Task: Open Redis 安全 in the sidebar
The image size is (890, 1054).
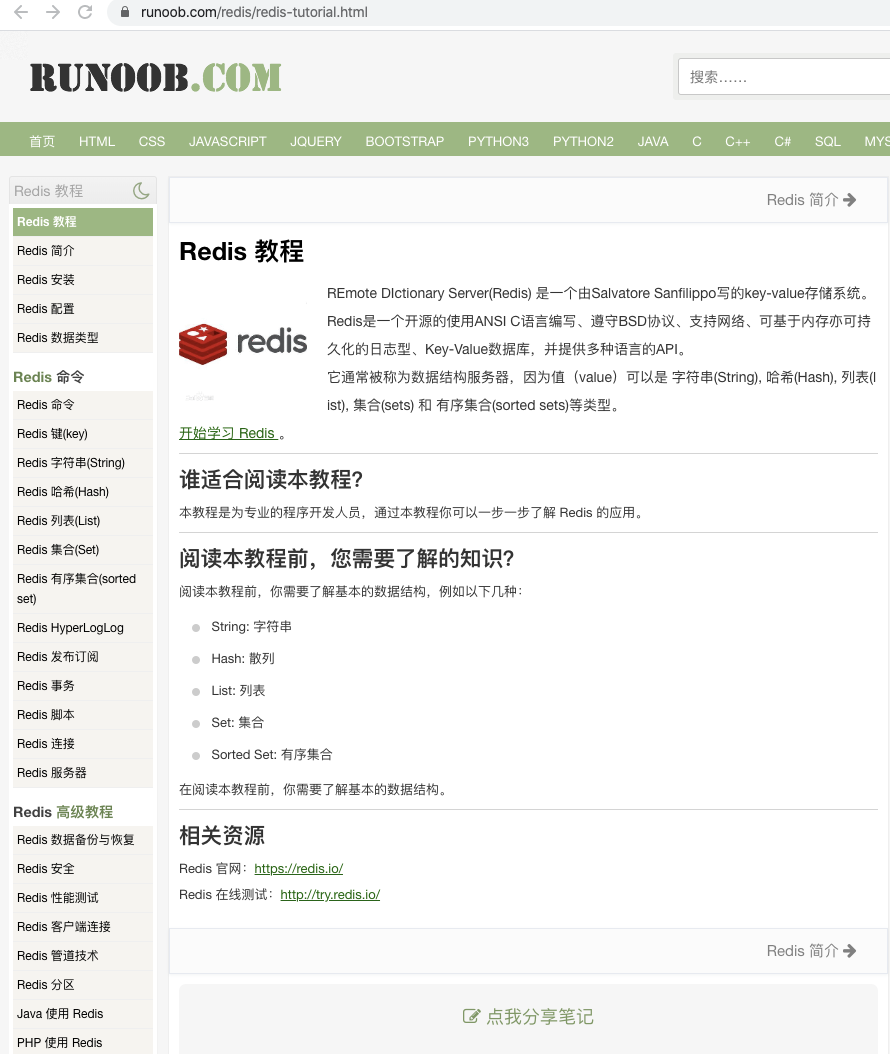Action: [x=83, y=868]
